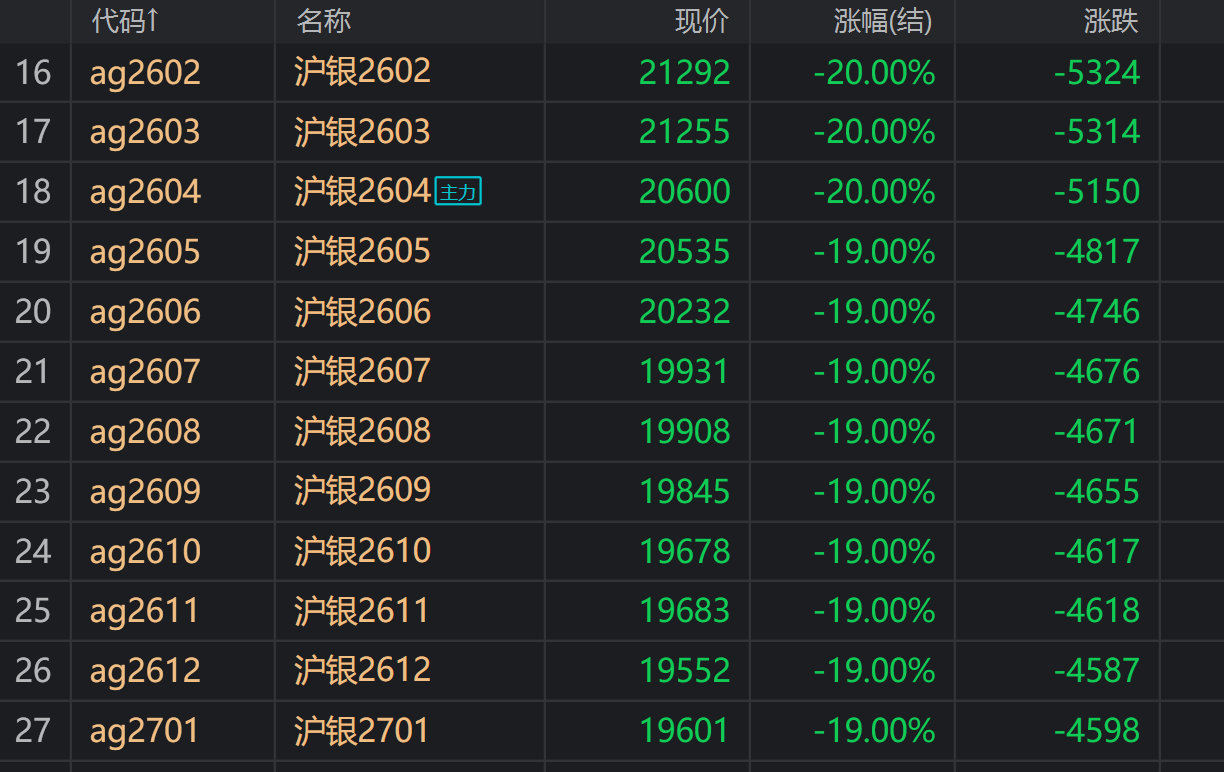Sort by the 代码 column header
Screen dimensions: 1224x772
(x=124, y=21)
